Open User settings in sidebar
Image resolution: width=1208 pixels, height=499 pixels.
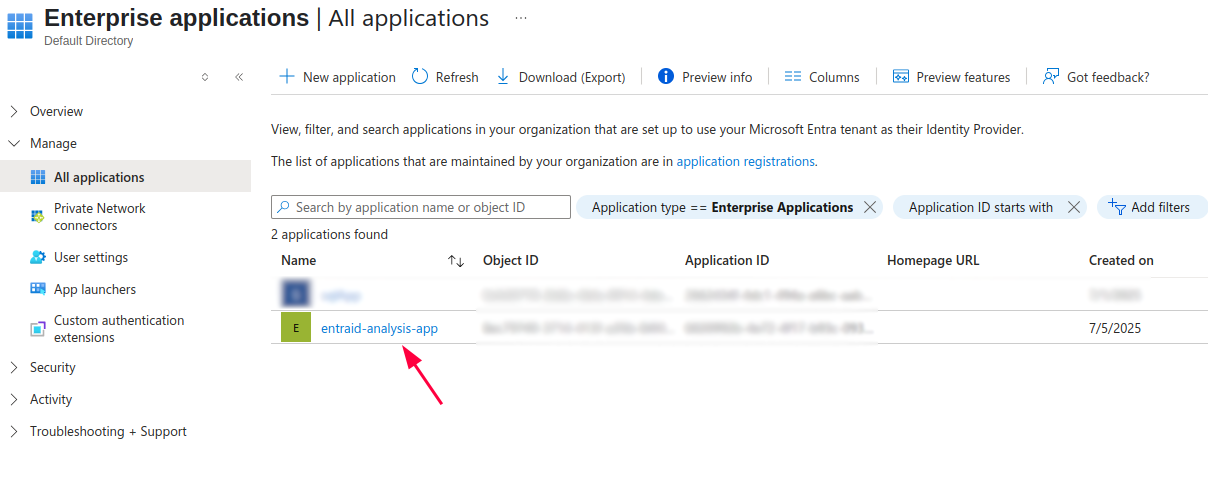90,257
